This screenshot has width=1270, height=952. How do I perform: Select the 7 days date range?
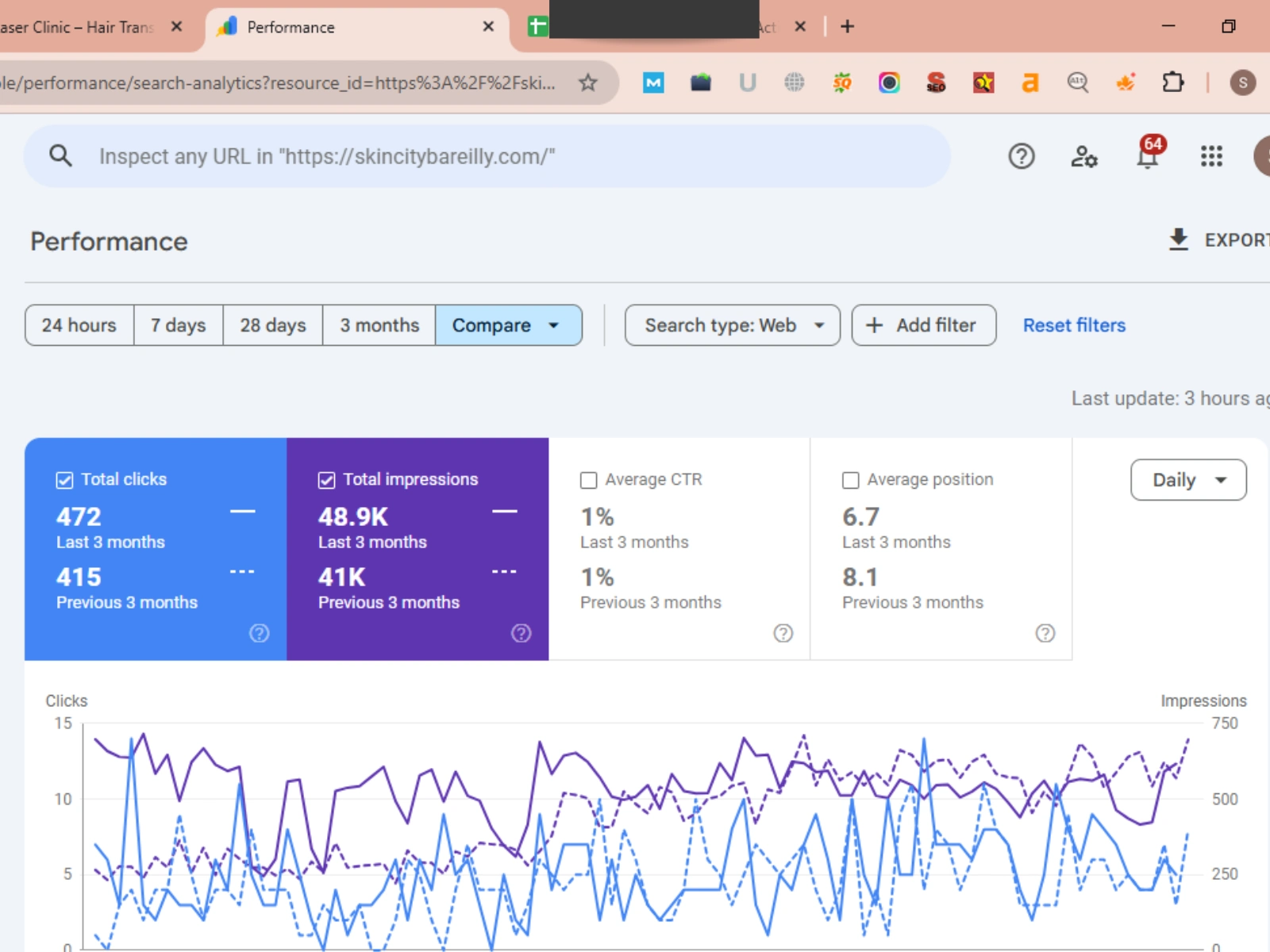click(179, 325)
